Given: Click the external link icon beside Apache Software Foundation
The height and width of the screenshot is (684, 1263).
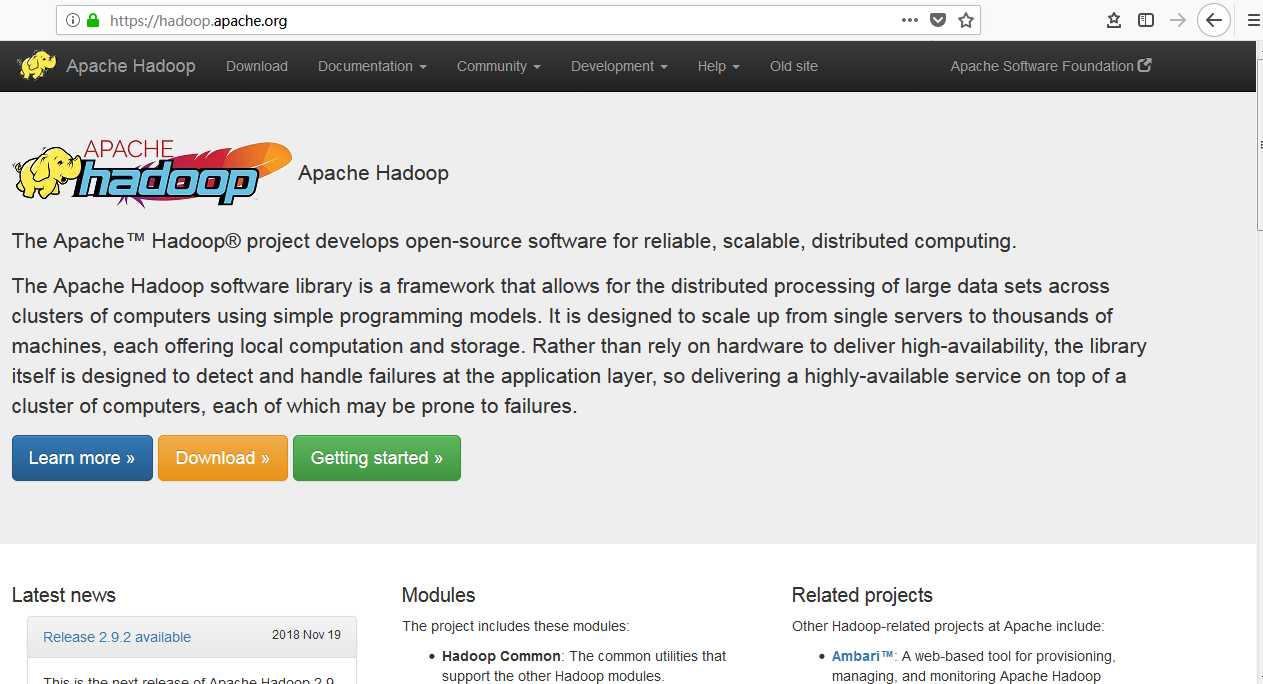Looking at the screenshot, I should click(x=1145, y=65).
